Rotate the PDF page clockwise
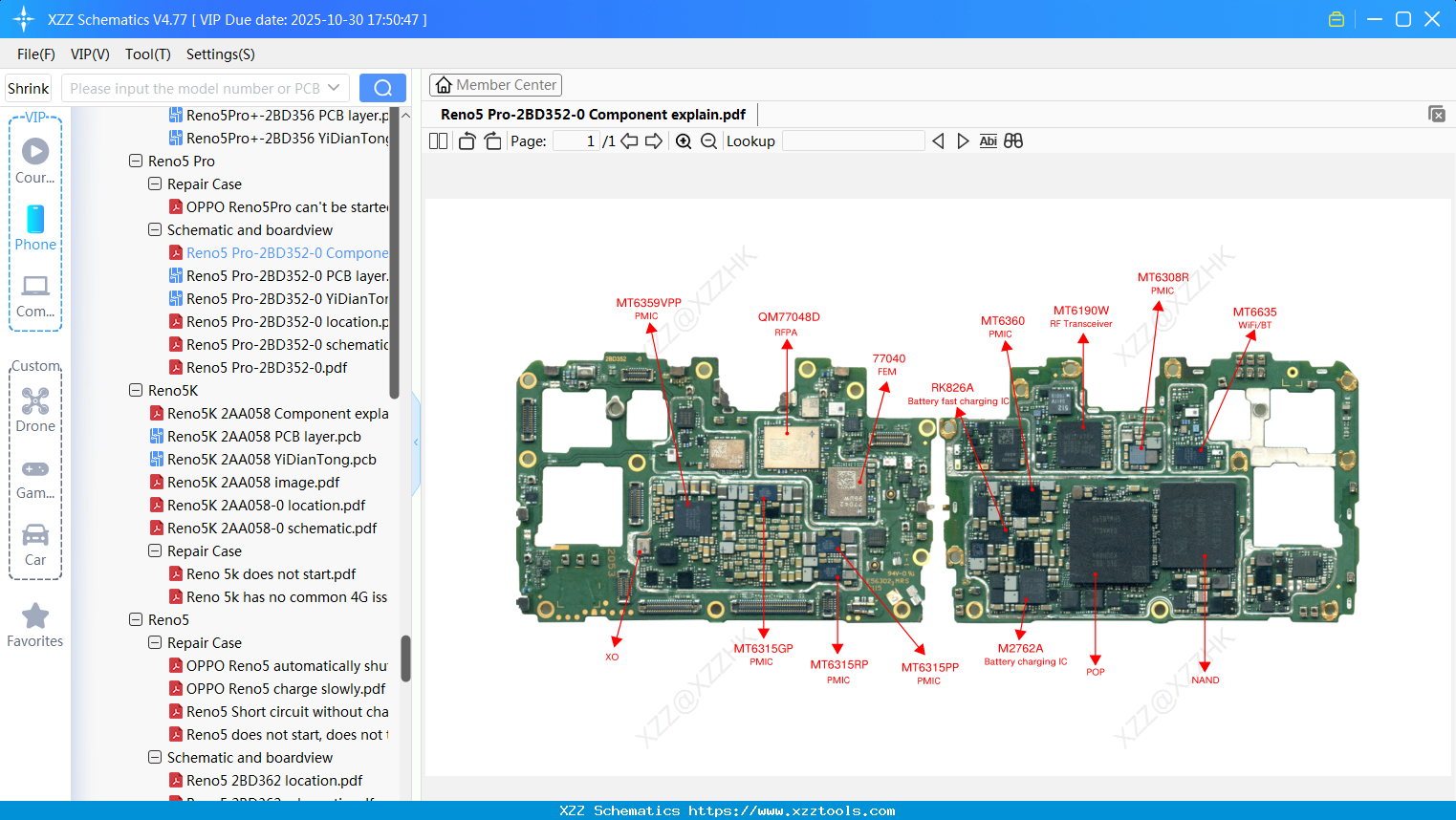Image resolution: width=1456 pixels, height=820 pixels. [491, 140]
